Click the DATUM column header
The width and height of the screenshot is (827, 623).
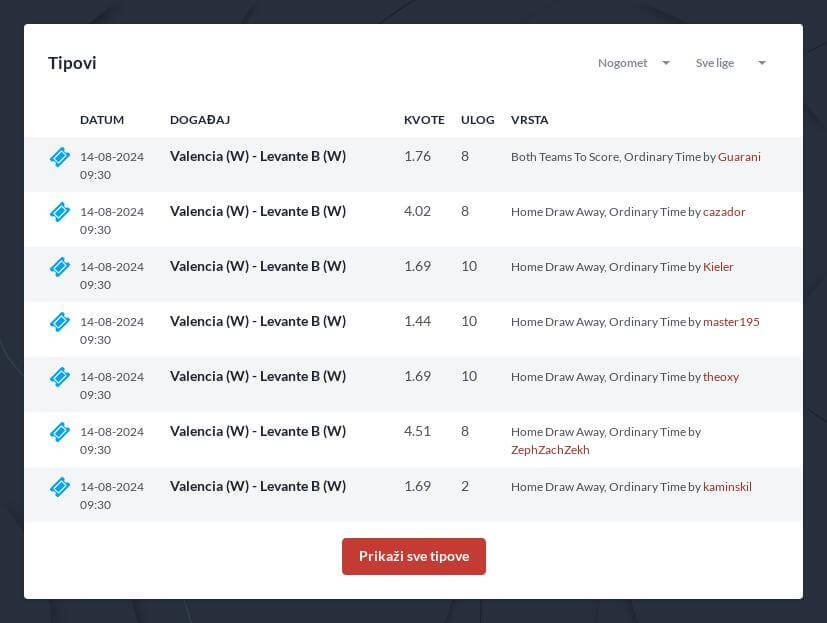click(x=102, y=120)
